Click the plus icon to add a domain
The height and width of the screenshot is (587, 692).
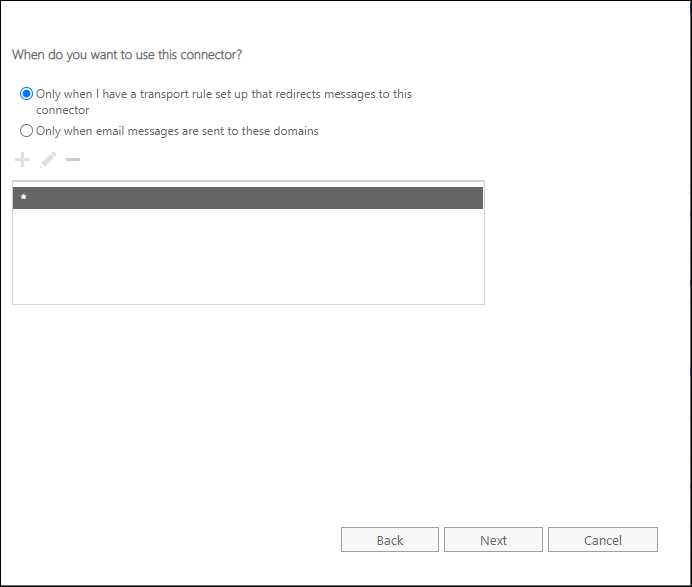23,160
